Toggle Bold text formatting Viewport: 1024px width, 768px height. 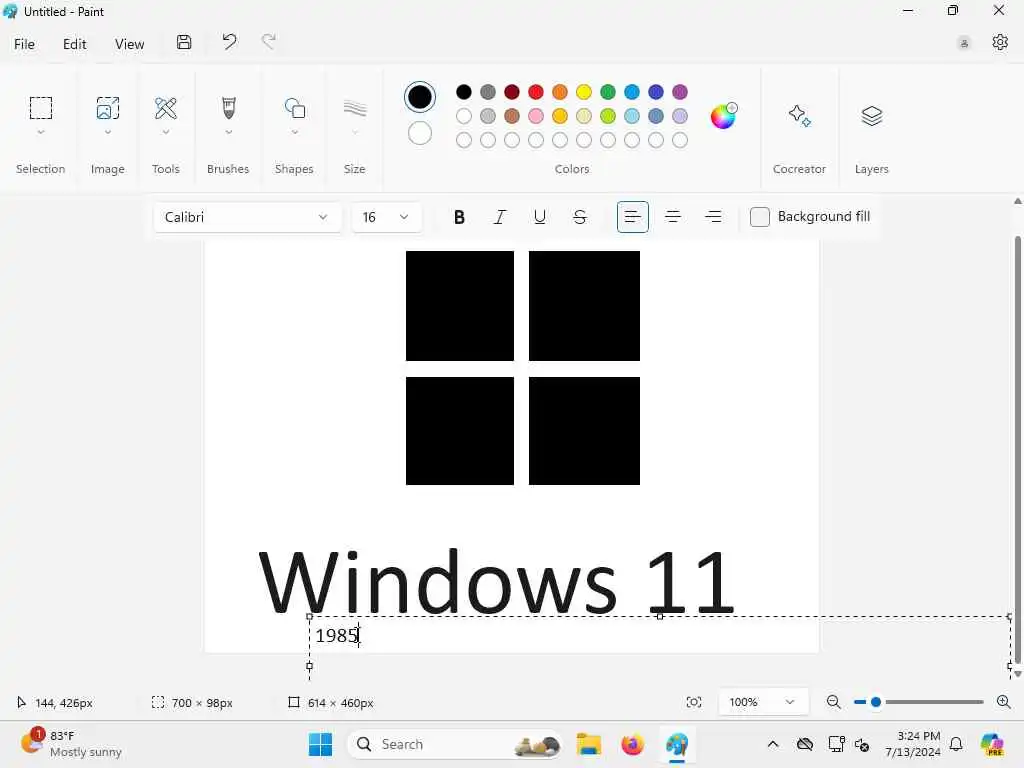click(x=459, y=217)
